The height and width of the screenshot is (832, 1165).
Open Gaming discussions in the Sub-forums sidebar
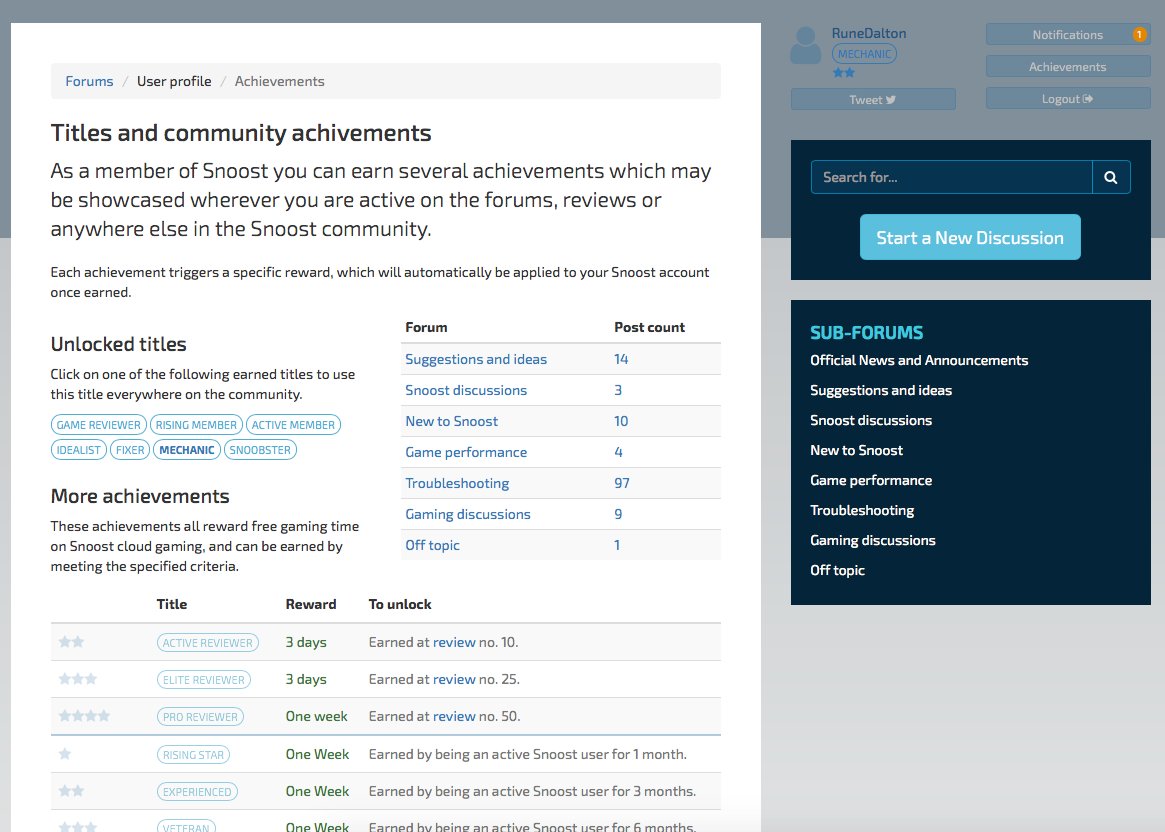click(x=872, y=541)
